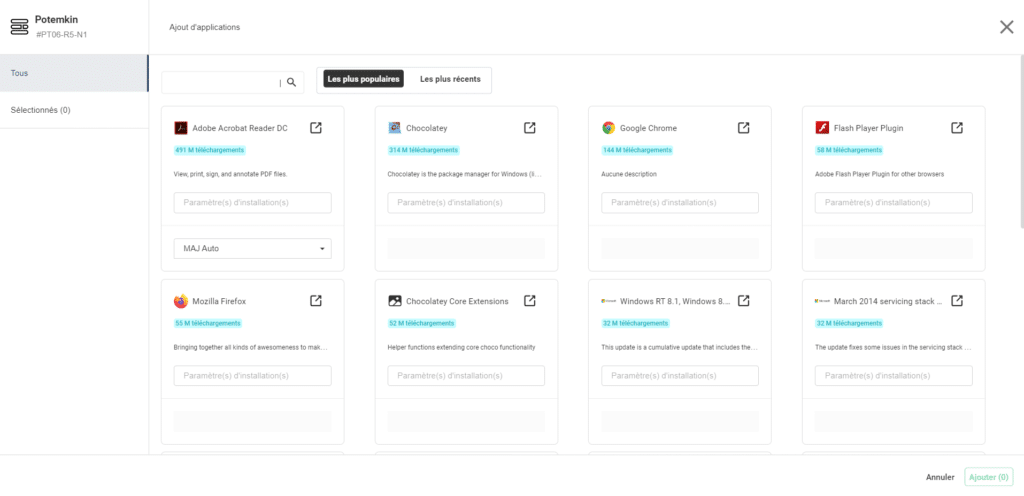This screenshot has width=1024, height=496.
Task: Click the Adobe Acrobat Reader logo icon
Action: click(181, 128)
